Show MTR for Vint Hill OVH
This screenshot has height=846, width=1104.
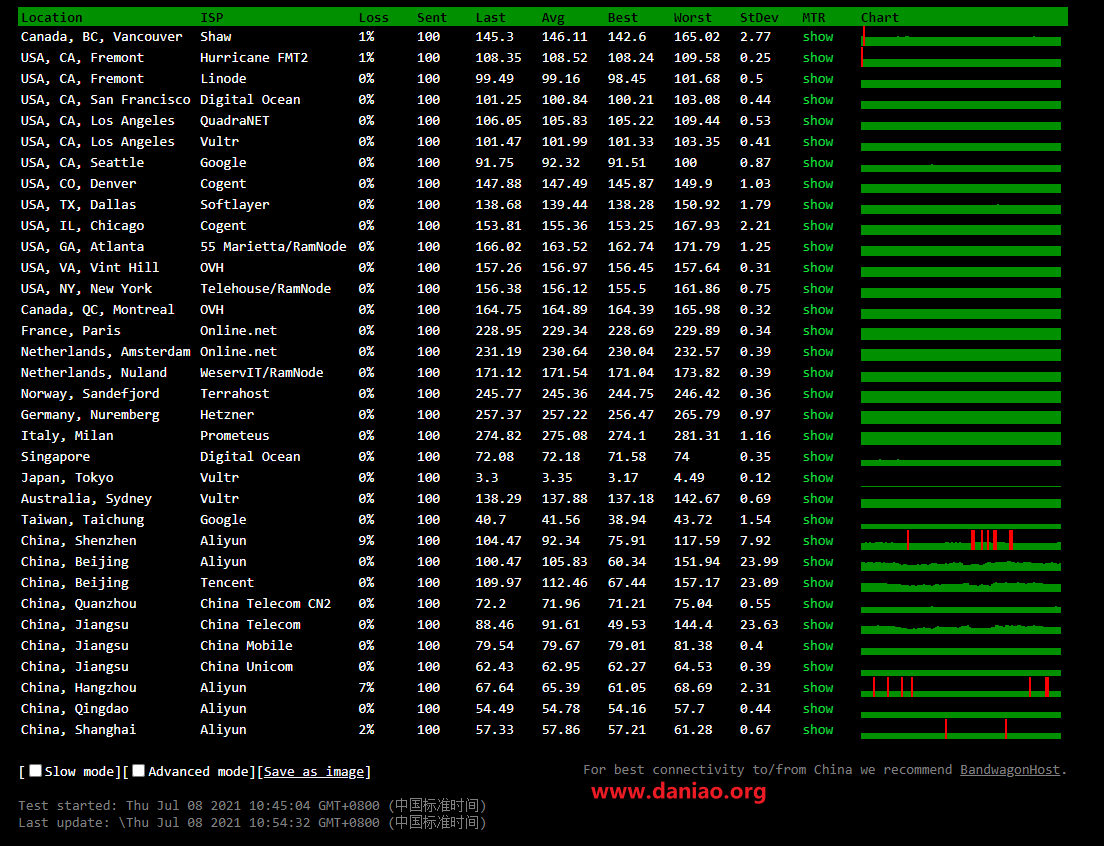pos(817,267)
